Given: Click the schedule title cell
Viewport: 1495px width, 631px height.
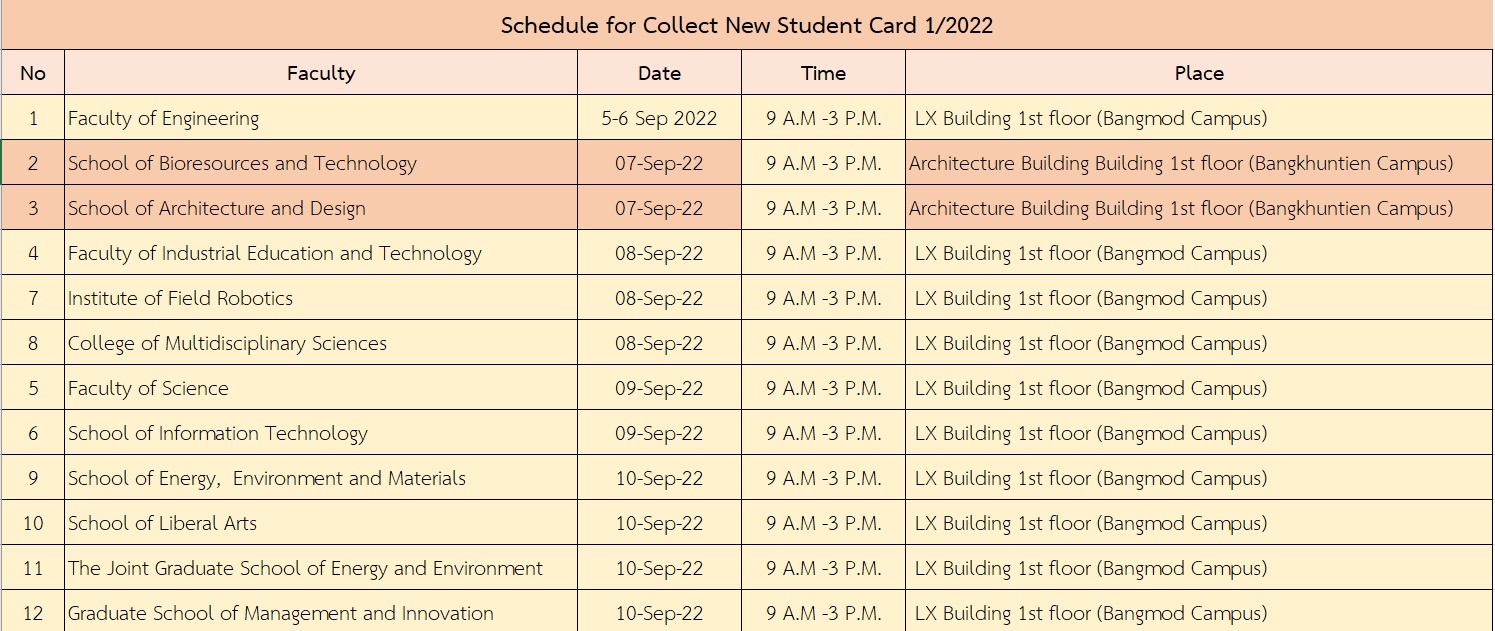Looking at the screenshot, I should click(x=746, y=25).
